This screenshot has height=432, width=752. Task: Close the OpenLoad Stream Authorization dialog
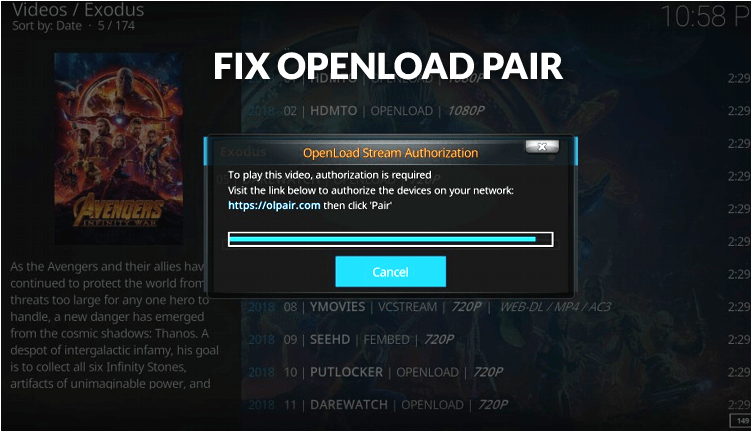542,147
